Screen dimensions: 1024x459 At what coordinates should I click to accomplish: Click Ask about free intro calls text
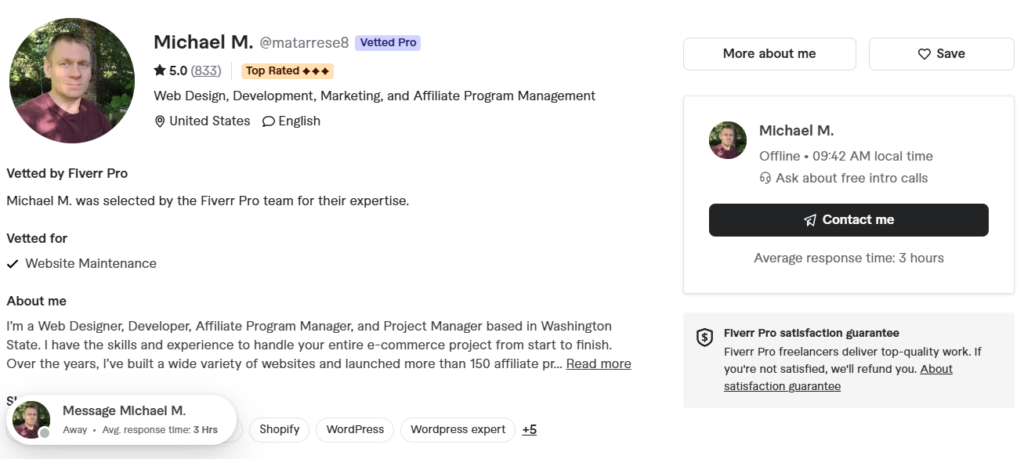click(x=852, y=178)
